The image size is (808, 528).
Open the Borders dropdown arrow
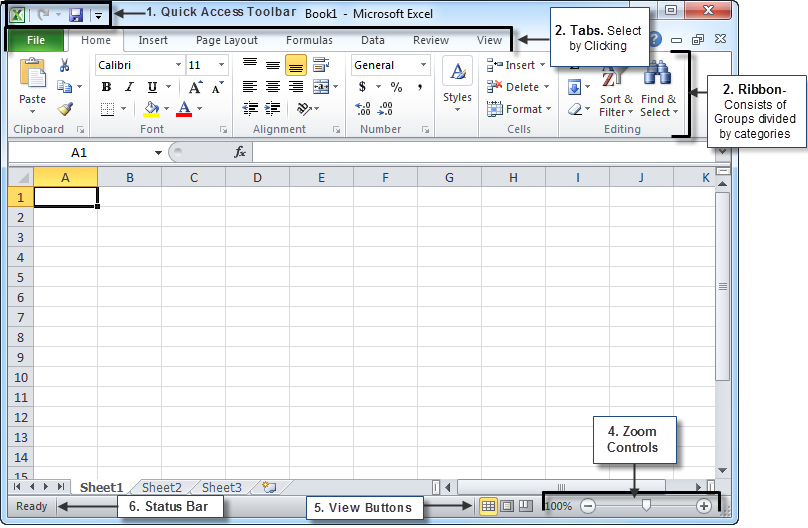(x=123, y=109)
